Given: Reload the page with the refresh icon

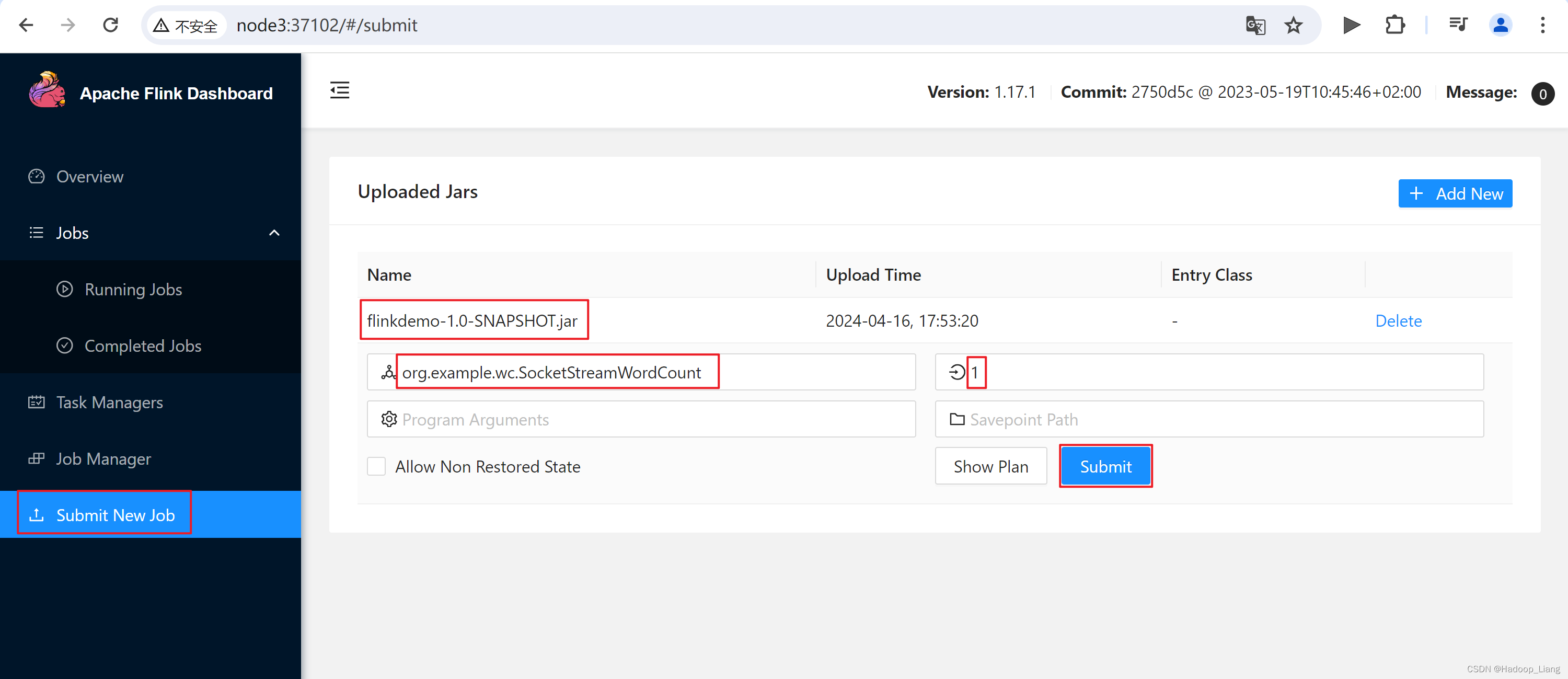Looking at the screenshot, I should [x=110, y=26].
